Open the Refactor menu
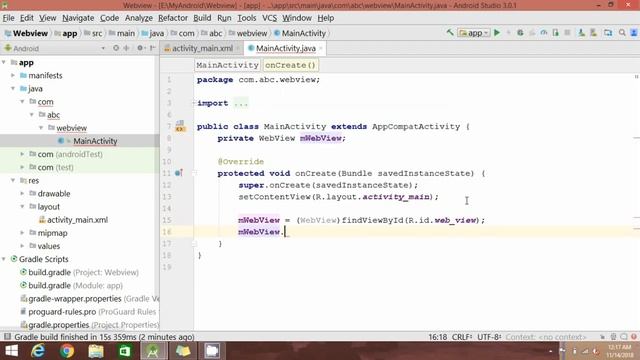 (x=173, y=18)
